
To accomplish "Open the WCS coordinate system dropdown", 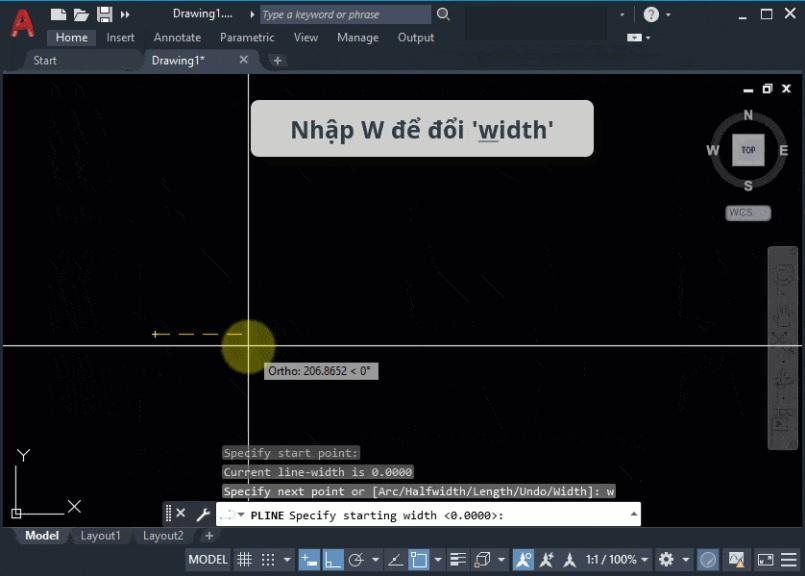I will coord(748,213).
